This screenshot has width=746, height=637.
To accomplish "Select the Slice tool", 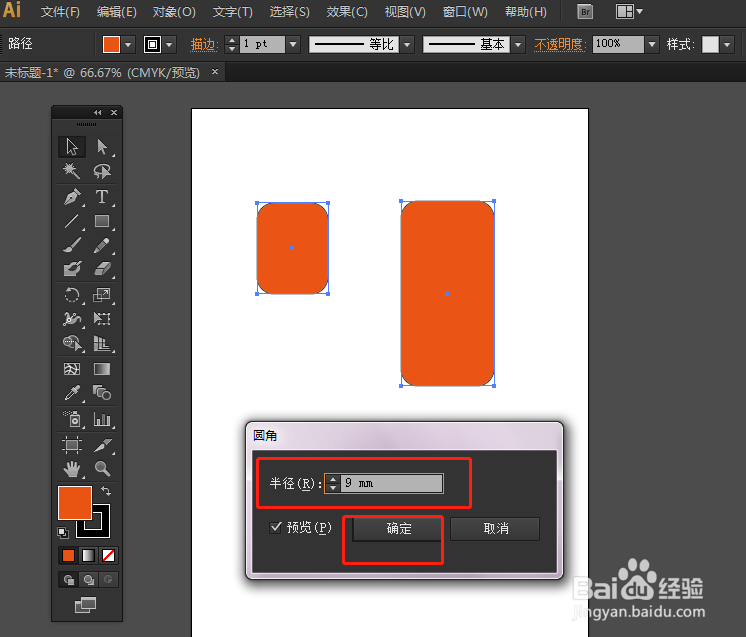I will coord(102,445).
